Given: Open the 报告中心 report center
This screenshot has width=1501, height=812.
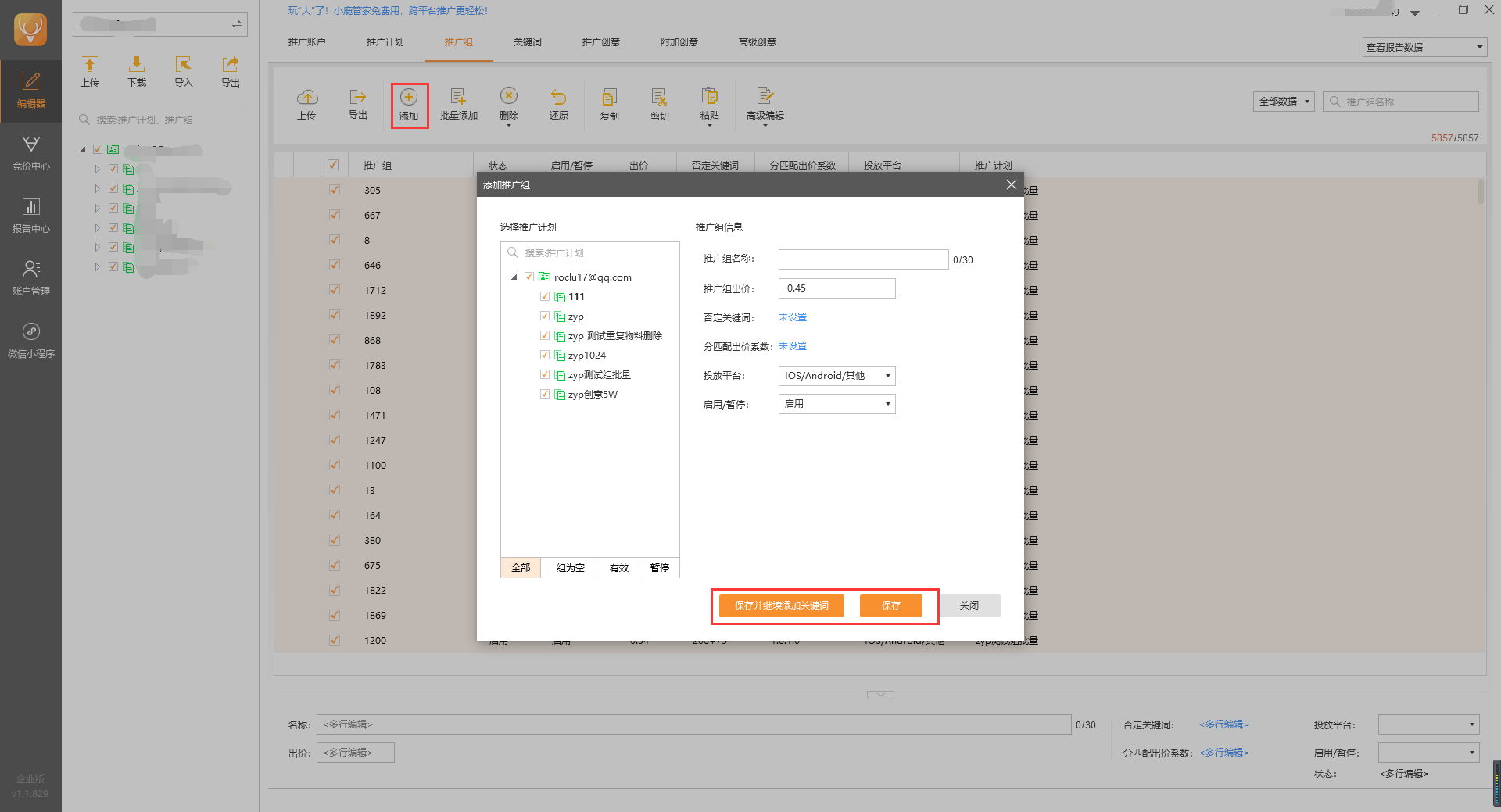Looking at the screenshot, I should [30, 216].
